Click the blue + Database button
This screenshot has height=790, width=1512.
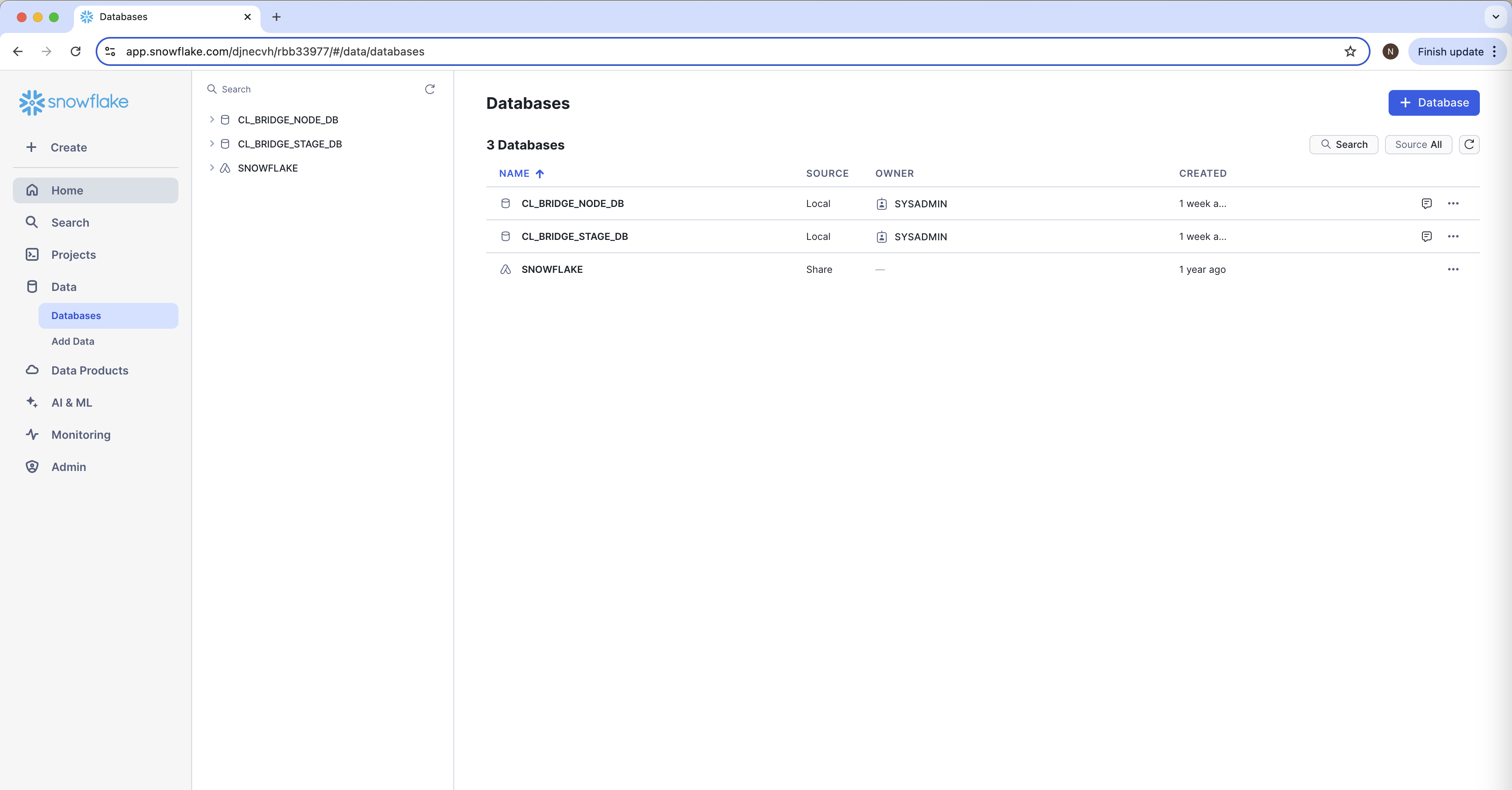(x=1433, y=103)
